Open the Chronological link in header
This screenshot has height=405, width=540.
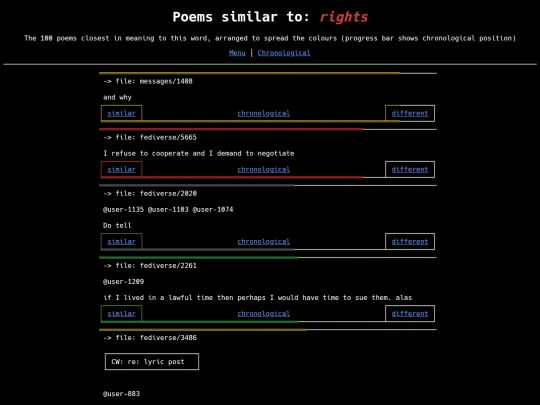click(284, 53)
